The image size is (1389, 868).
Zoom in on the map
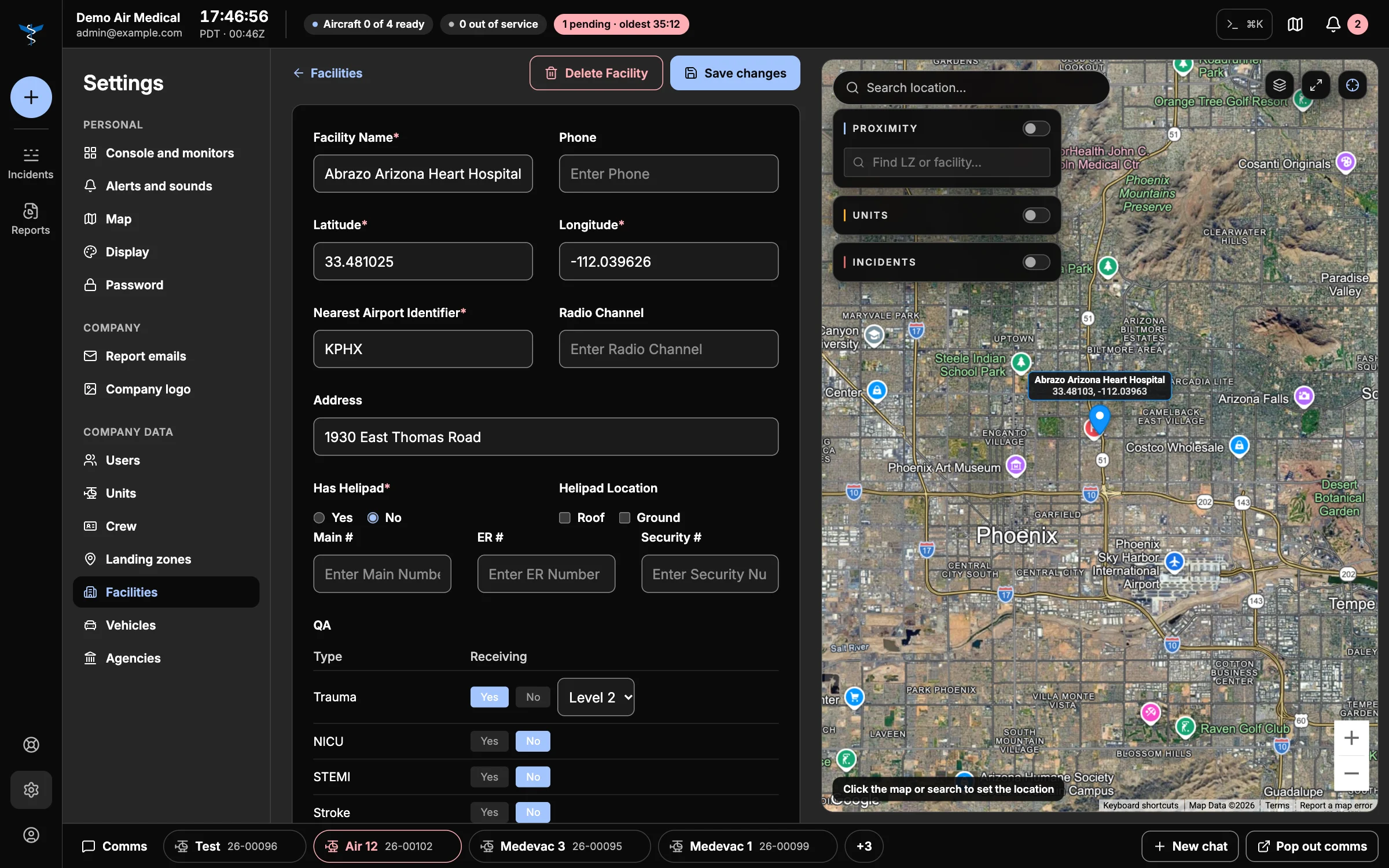pos(1351,738)
